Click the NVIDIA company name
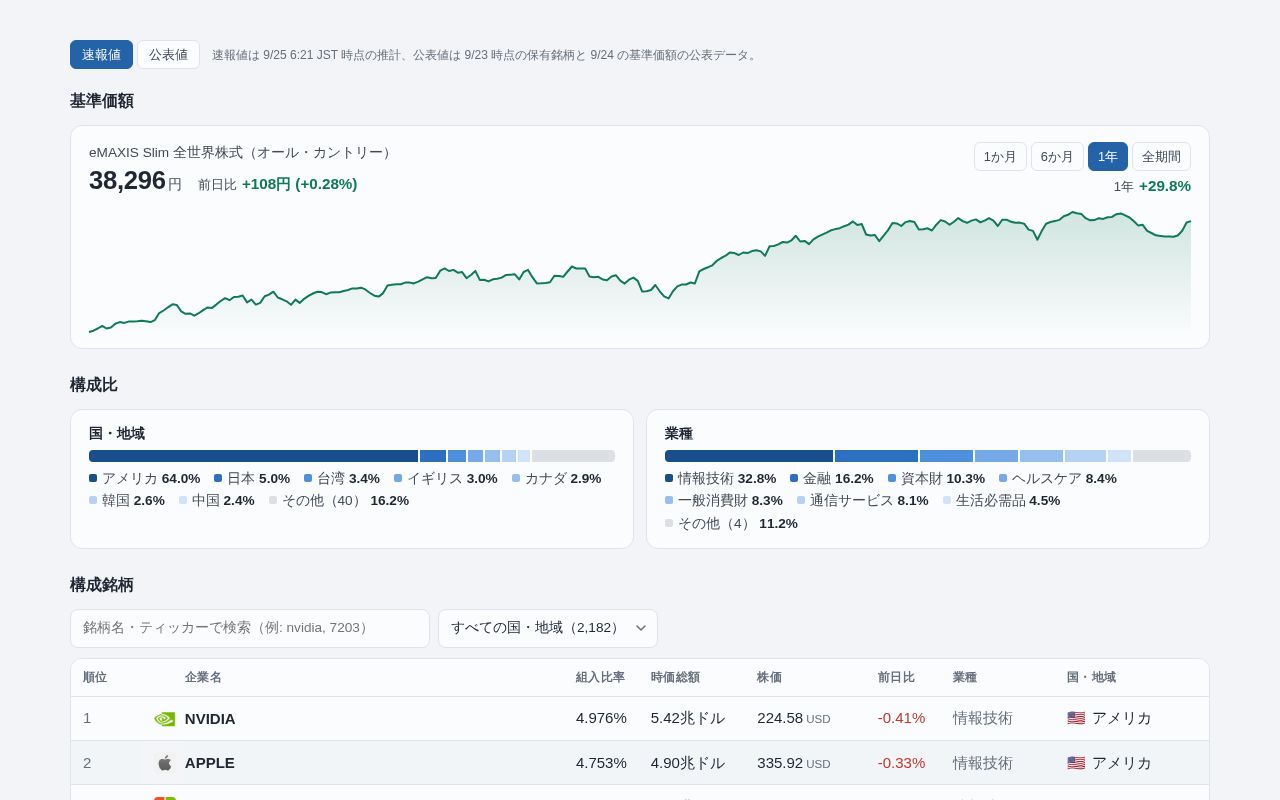Viewport: 1280px width, 800px height. (x=210, y=719)
